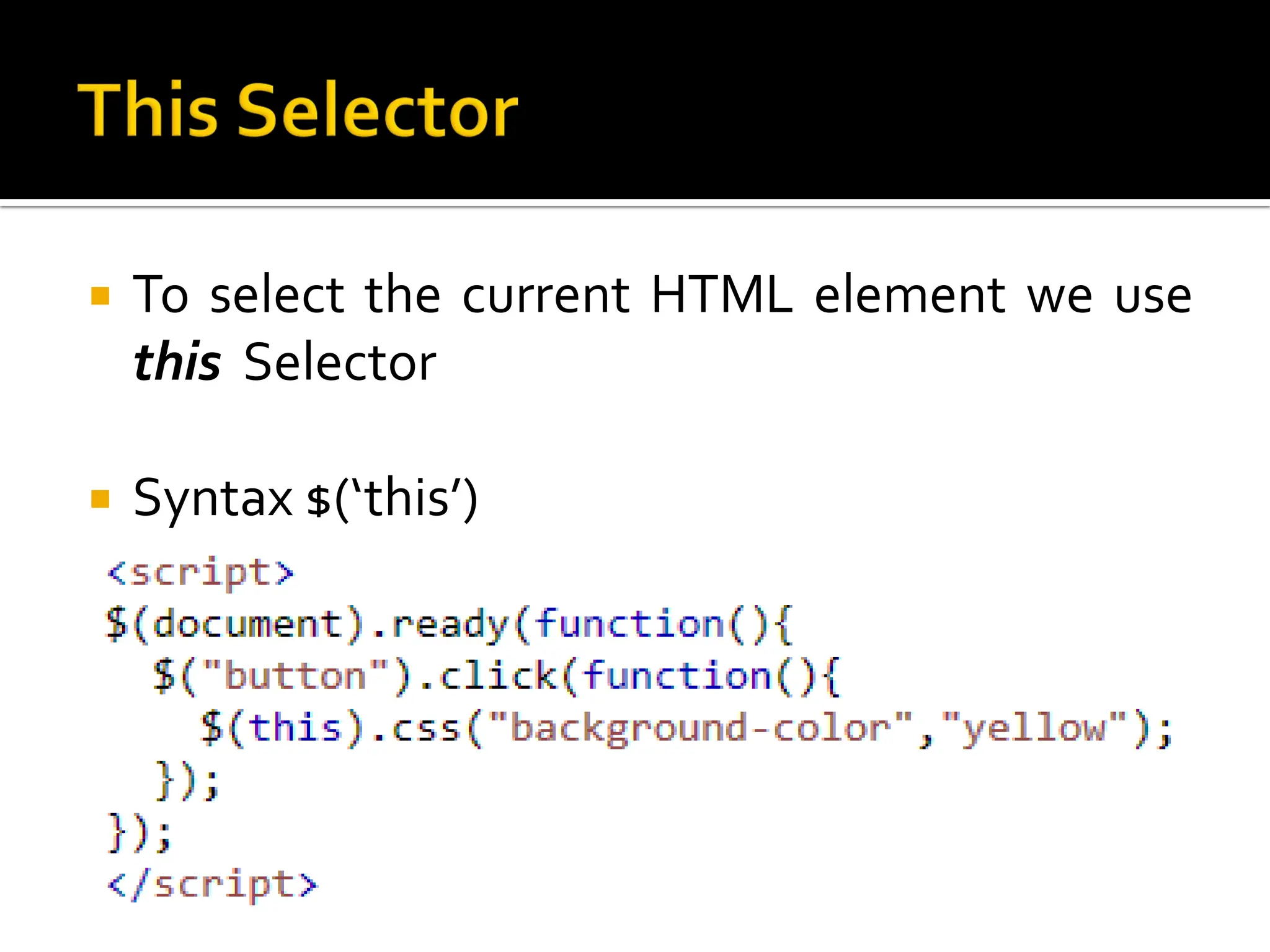Click the yellow bullet beside "Syntax"

tap(100, 498)
